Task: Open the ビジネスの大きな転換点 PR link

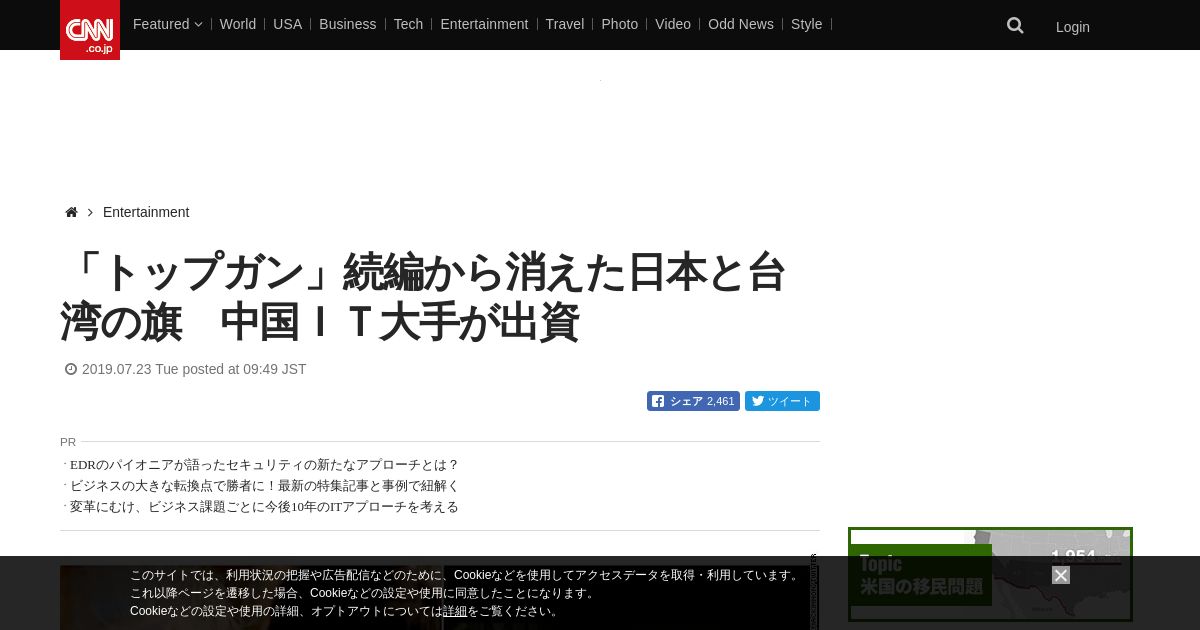Action: coord(264,486)
